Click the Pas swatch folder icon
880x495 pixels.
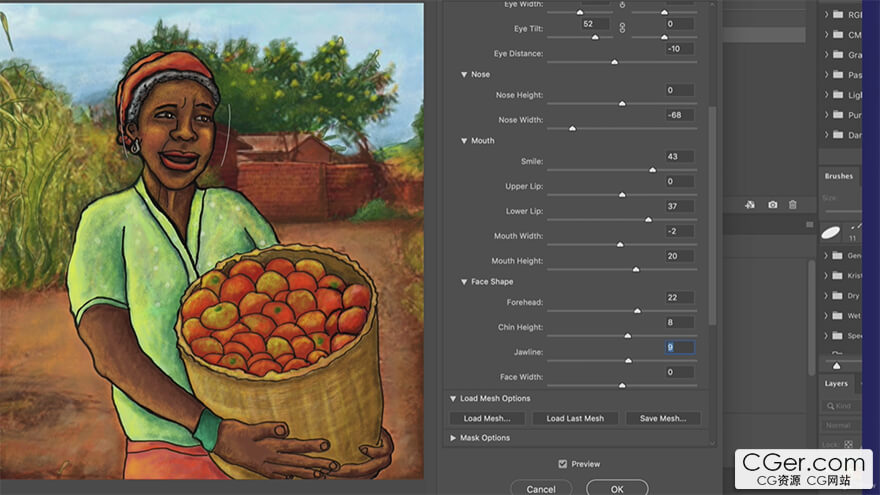pos(838,75)
